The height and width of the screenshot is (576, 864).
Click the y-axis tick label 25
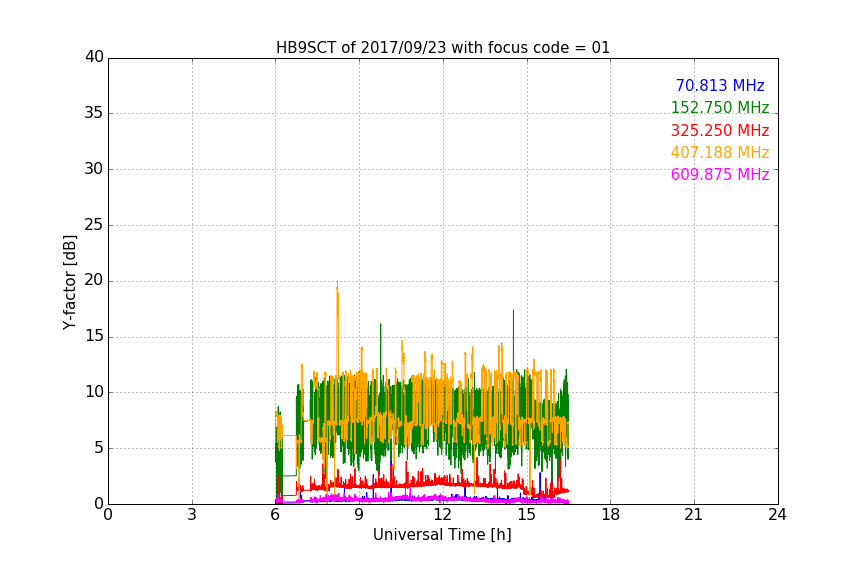click(94, 224)
